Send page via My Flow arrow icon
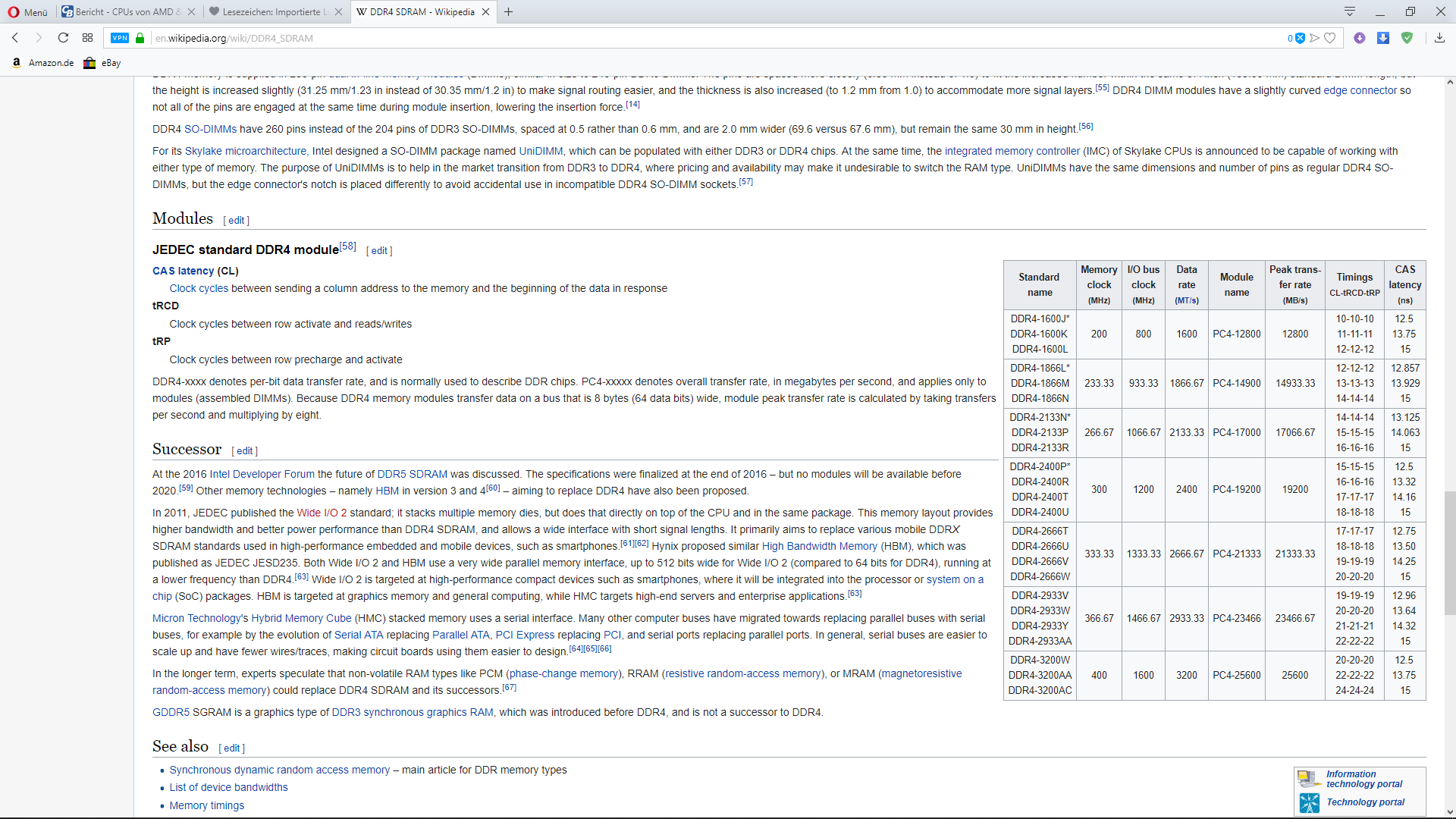This screenshot has width=1456, height=819. tap(1315, 38)
